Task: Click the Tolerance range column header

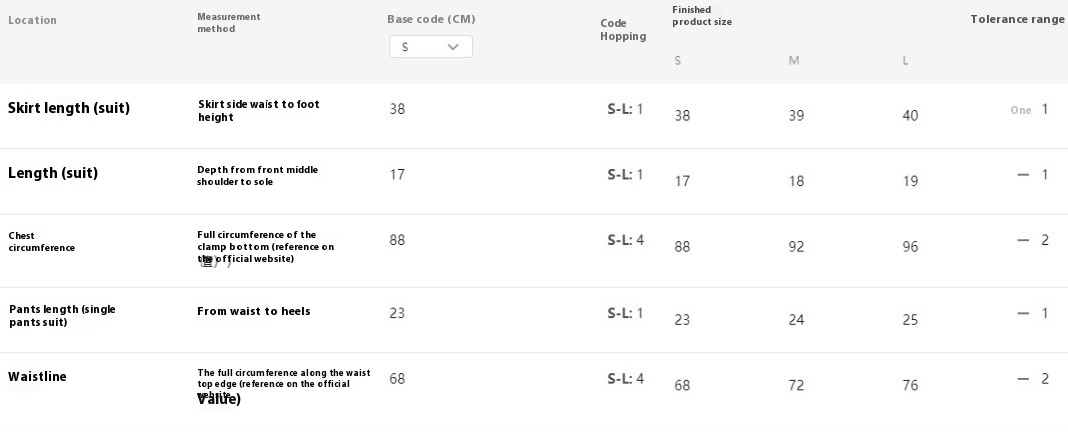Action: [1017, 19]
